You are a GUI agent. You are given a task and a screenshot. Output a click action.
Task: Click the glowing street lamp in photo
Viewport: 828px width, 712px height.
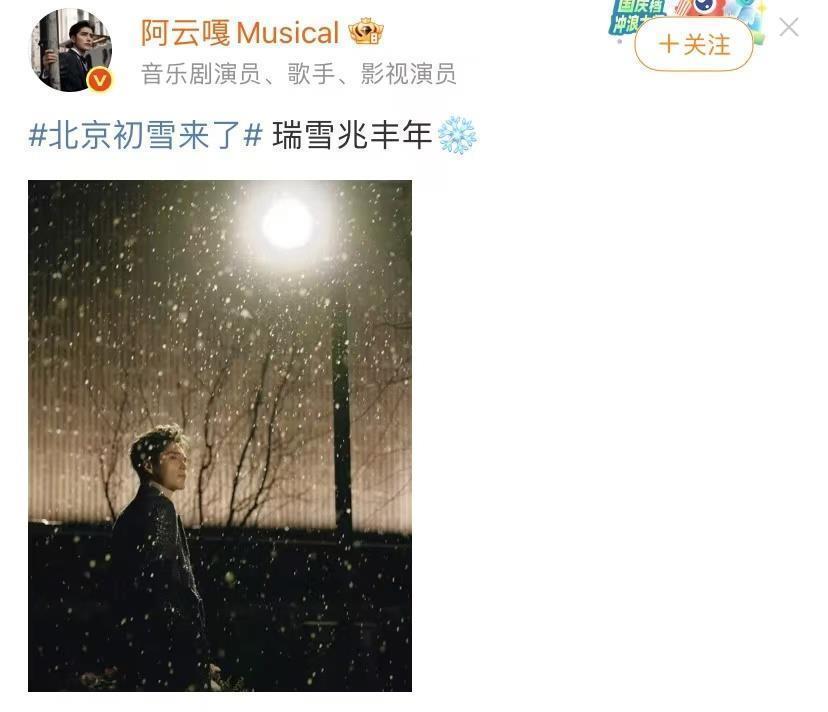[287, 224]
